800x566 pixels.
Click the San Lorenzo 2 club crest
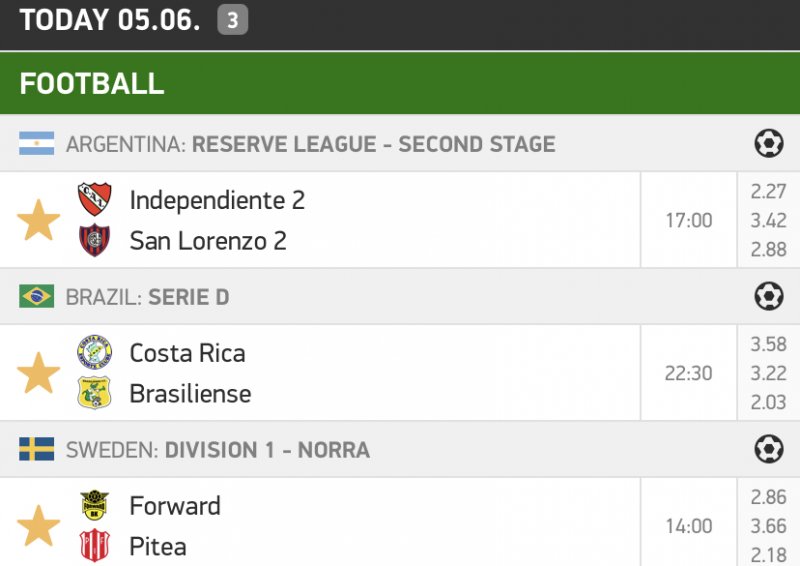[x=95, y=241]
